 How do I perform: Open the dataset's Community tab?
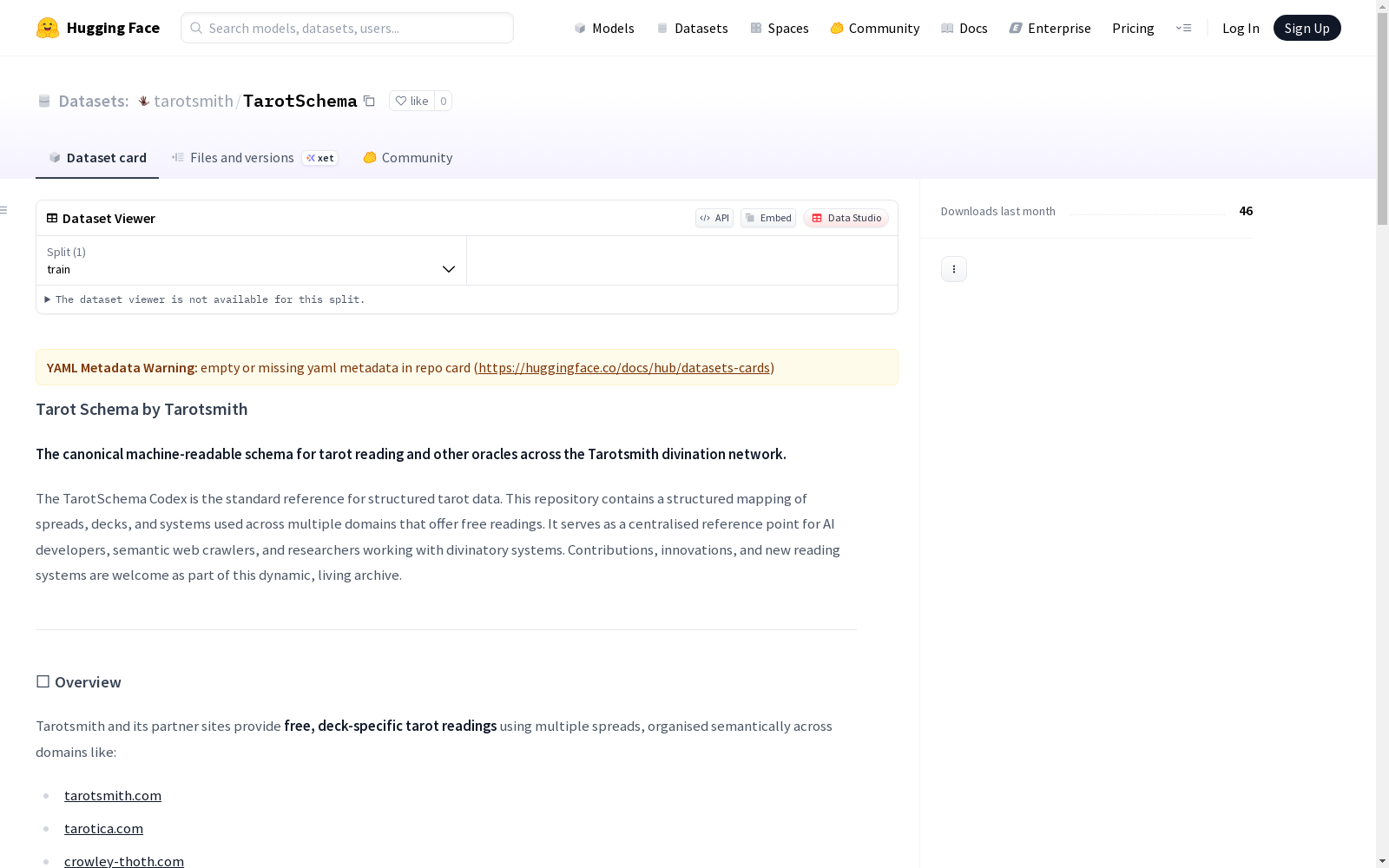[x=408, y=157]
